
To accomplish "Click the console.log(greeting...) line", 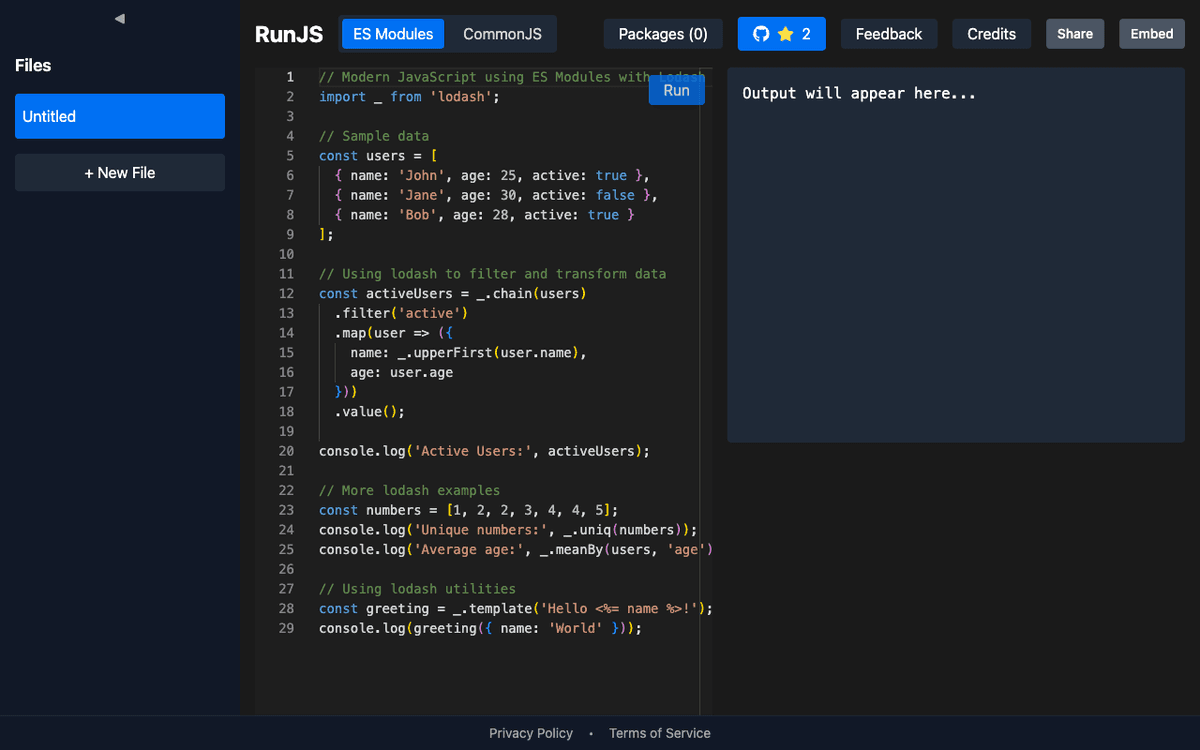I will [x=480, y=628].
